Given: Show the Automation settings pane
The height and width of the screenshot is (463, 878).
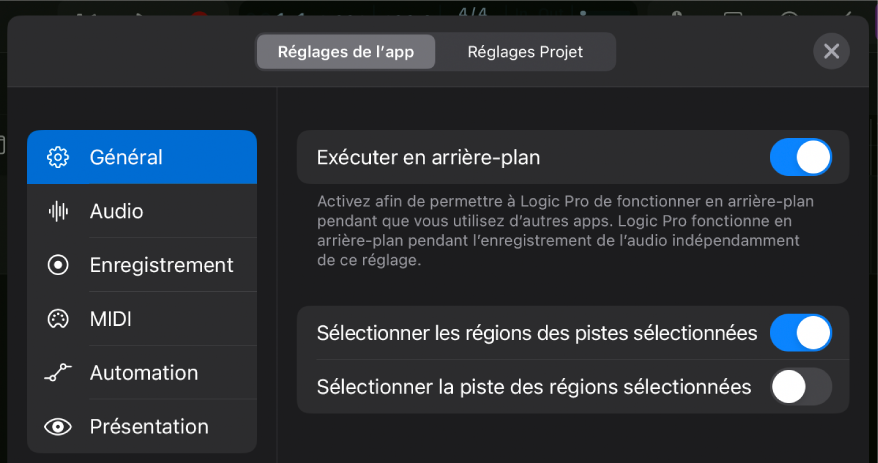Looking at the screenshot, I should 144,373.
